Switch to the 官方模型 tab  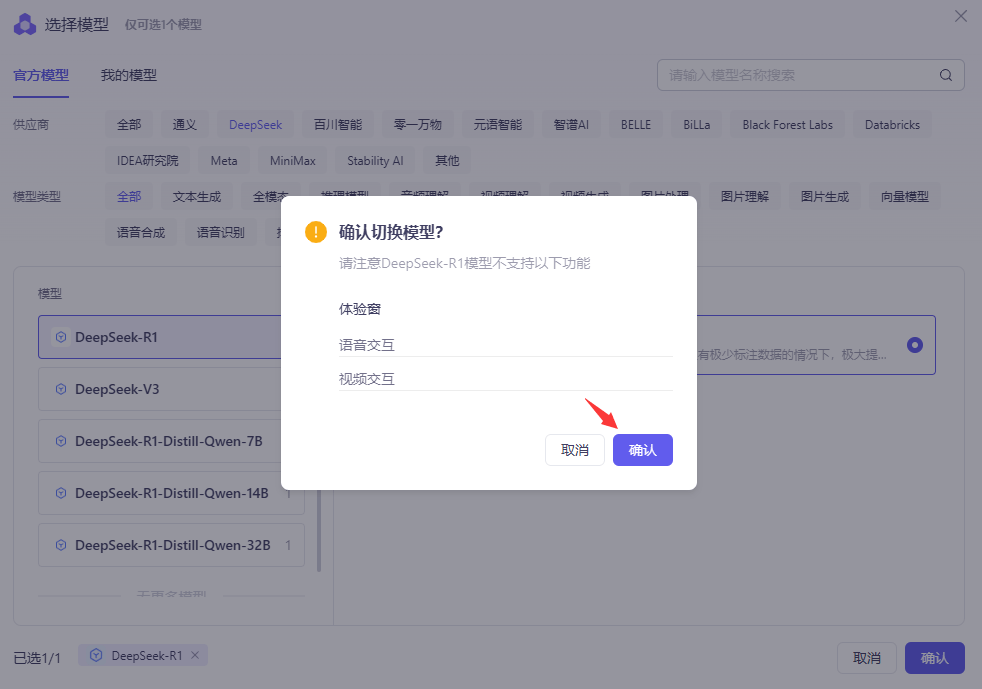tap(41, 75)
